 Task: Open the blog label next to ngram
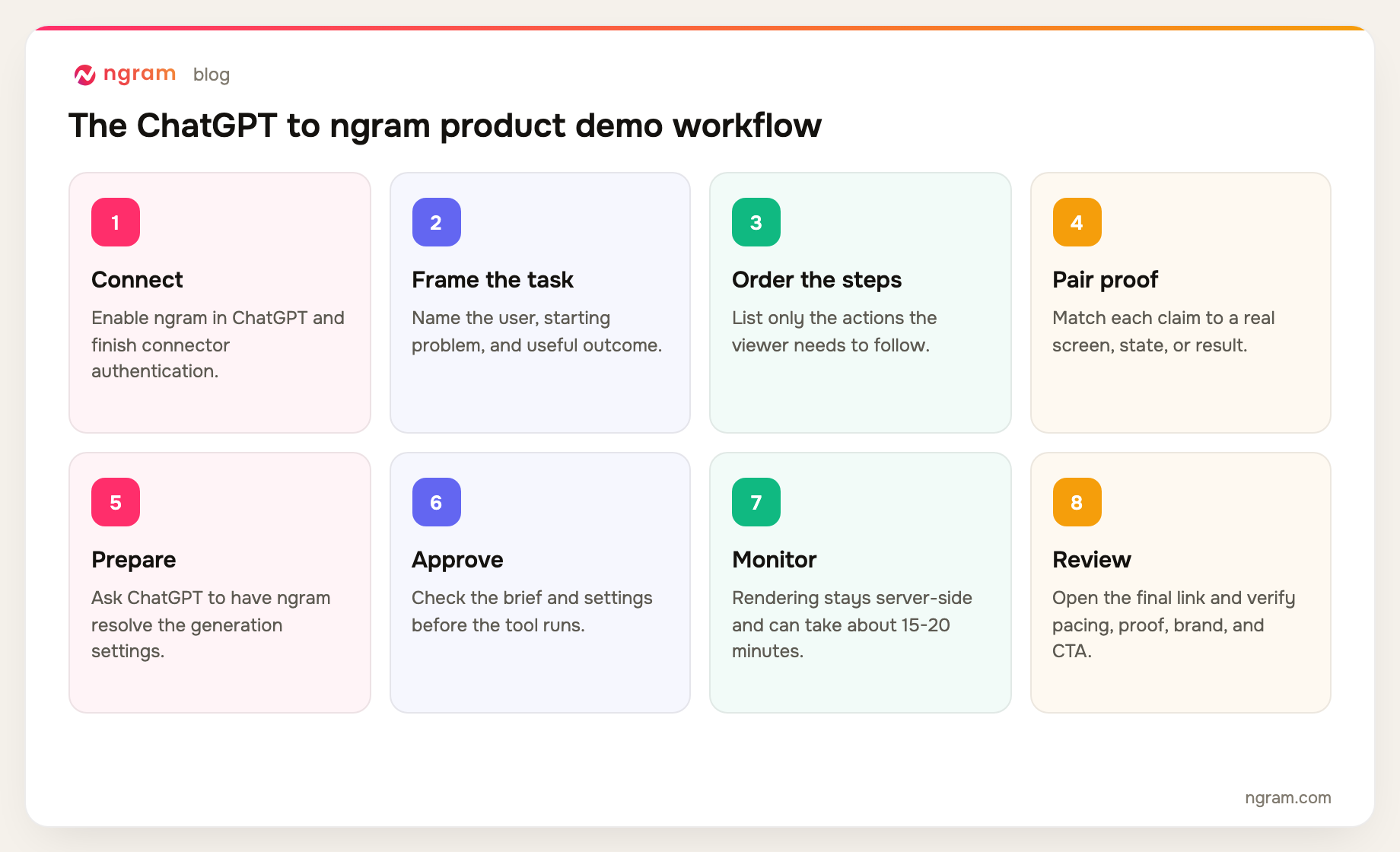point(212,75)
